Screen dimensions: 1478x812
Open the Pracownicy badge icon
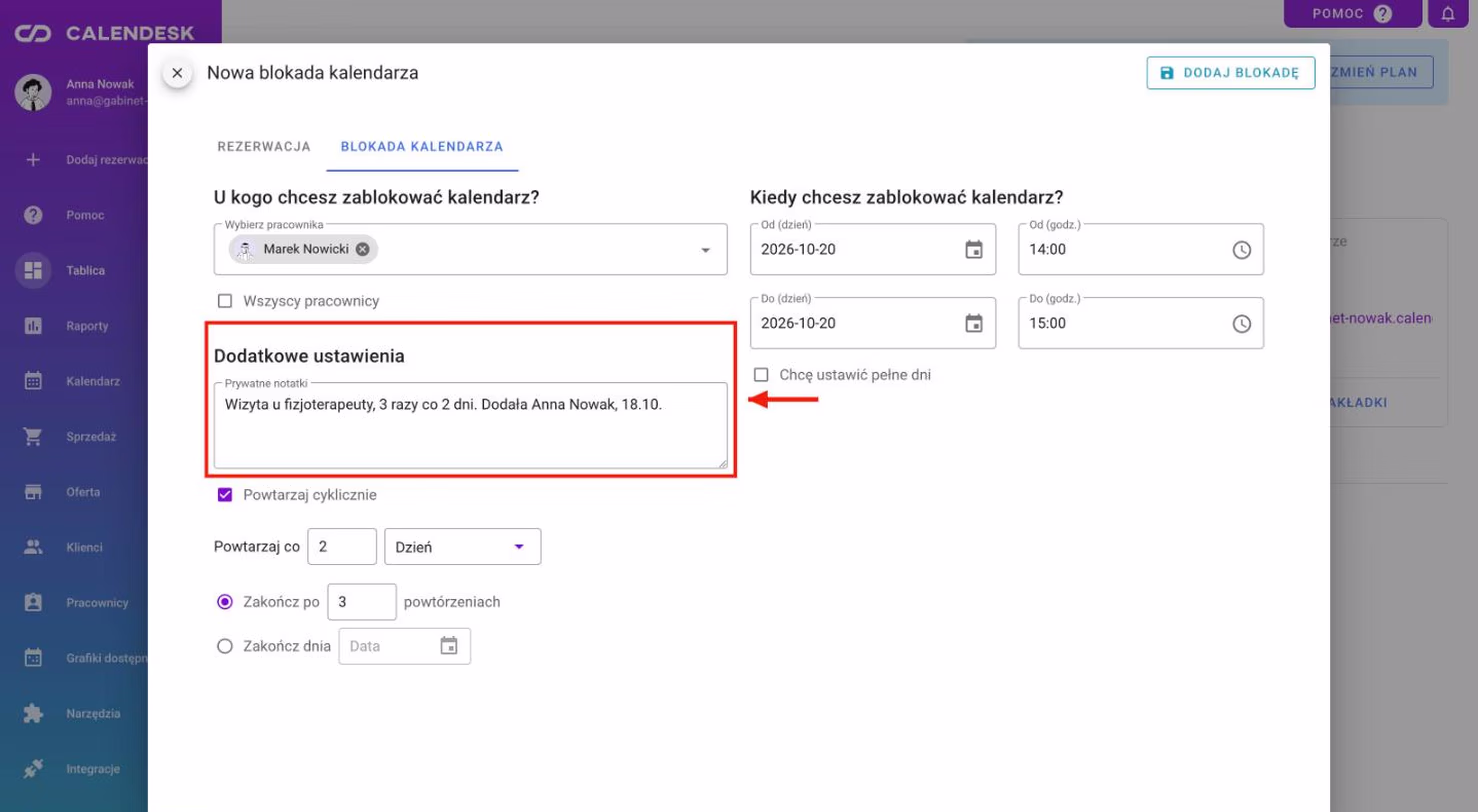[x=33, y=603]
